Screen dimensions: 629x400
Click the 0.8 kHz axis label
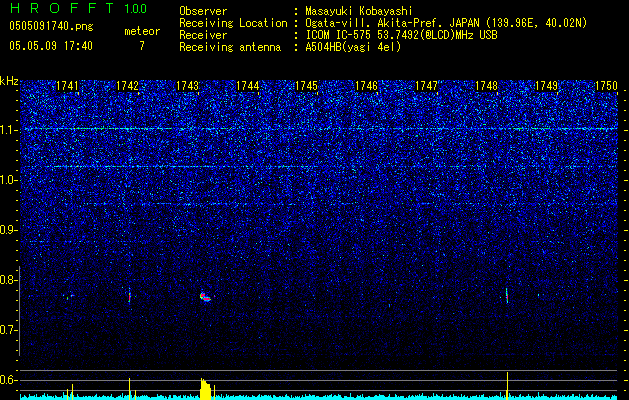pos(8,280)
